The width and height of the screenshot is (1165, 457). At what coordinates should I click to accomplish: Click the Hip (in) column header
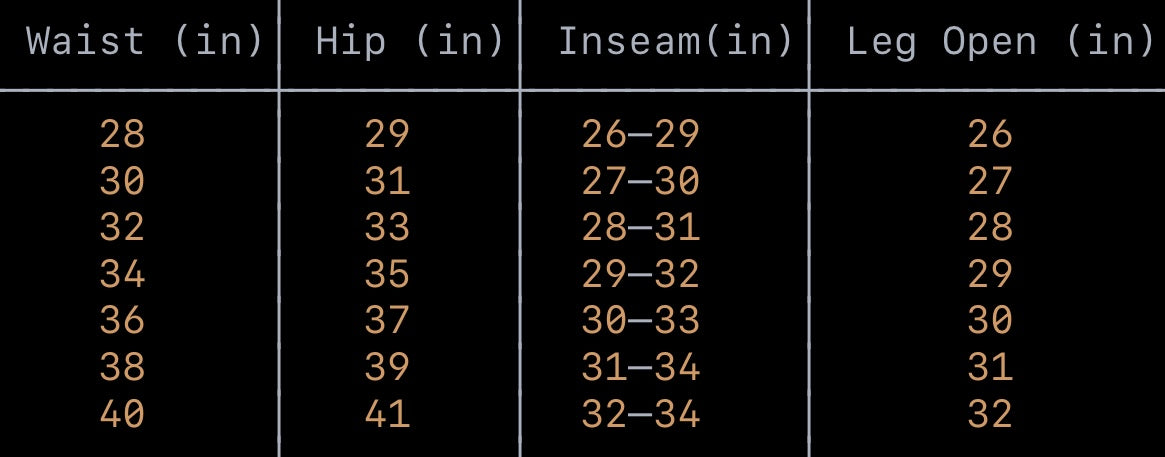(x=410, y=41)
